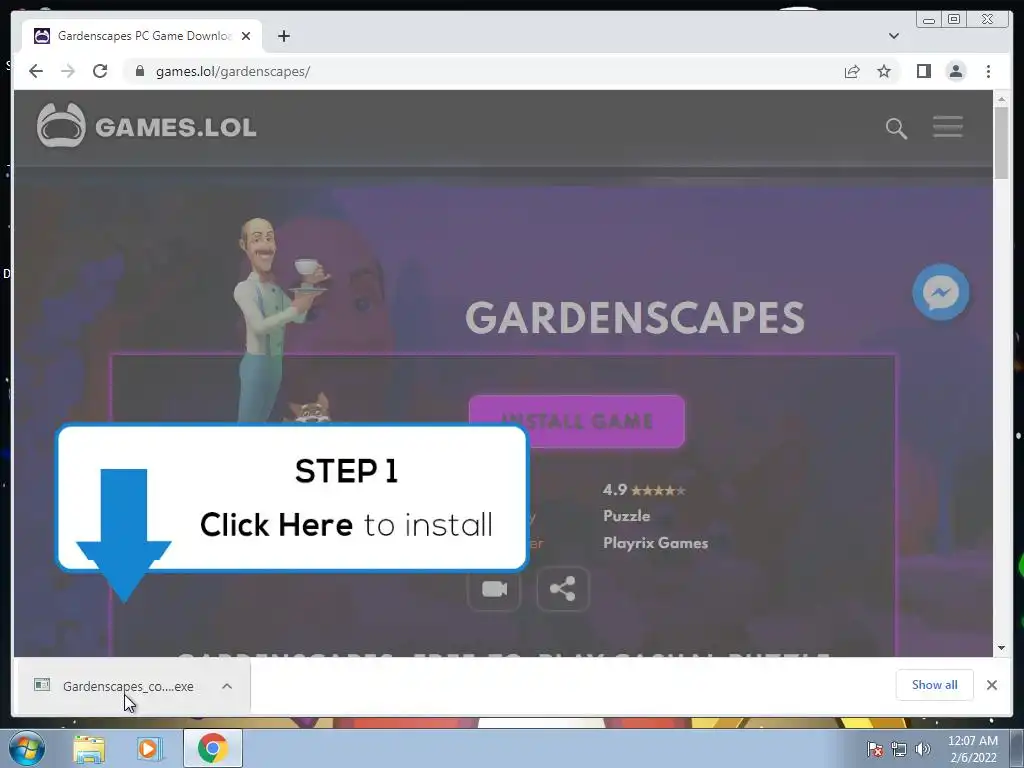
Task: Switch to the Gardenscapes PC Game tab
Action: click(x=142, y=36)
